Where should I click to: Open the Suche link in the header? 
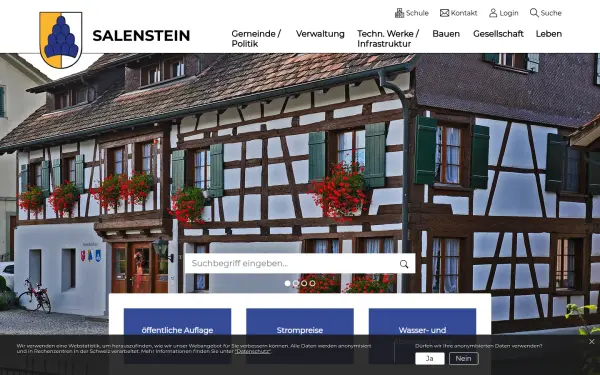point(546,13)
